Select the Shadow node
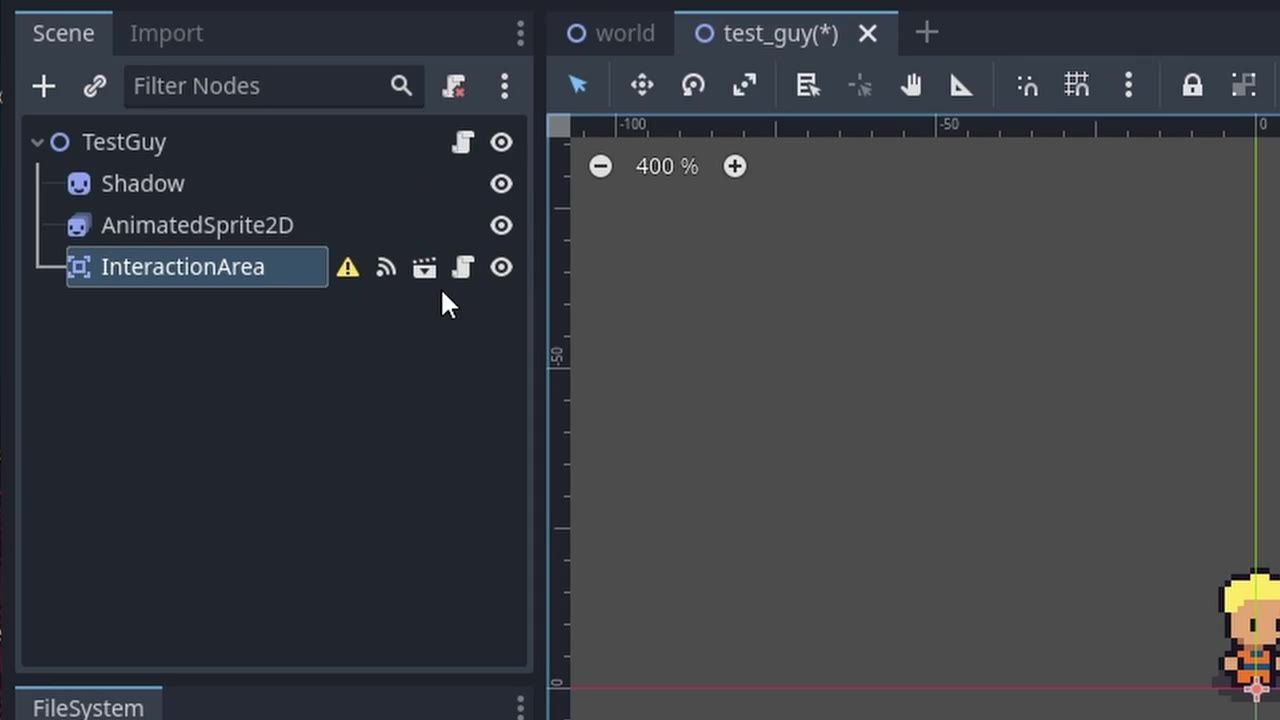This screenshot has width=1280, height=720. (143, 184)
